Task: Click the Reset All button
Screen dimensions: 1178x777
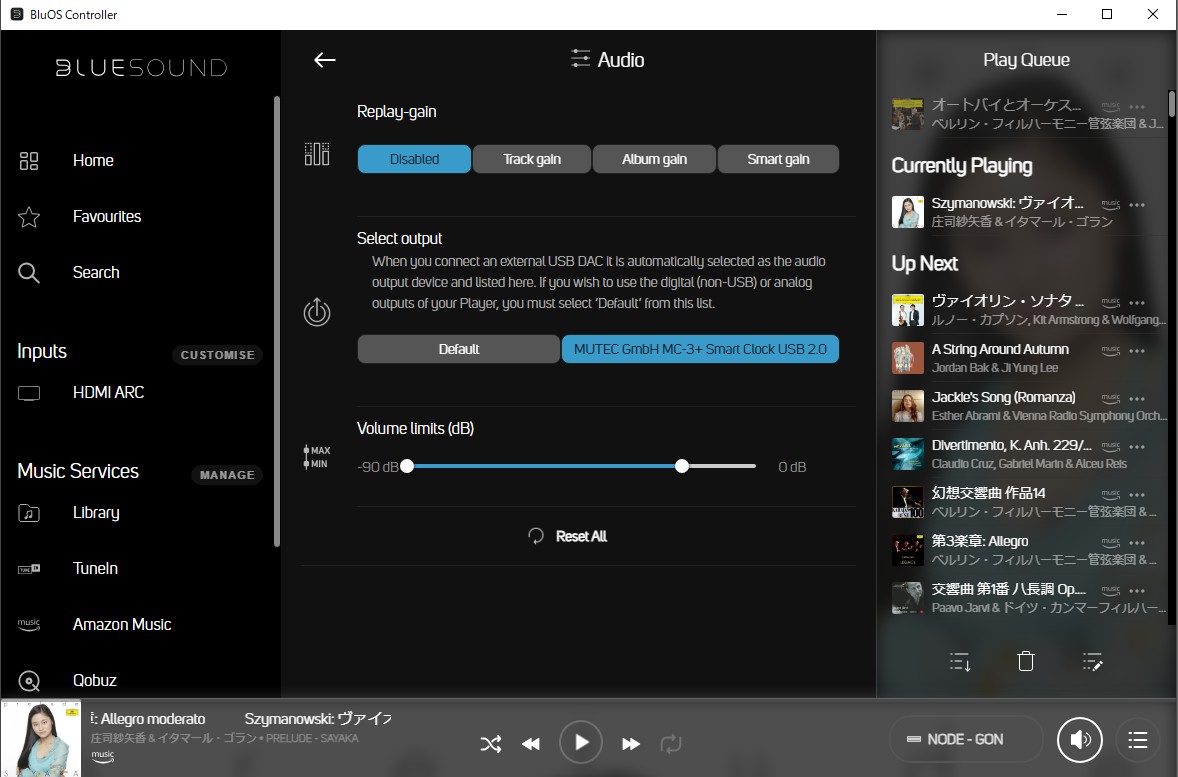Action: pos(568,536)
